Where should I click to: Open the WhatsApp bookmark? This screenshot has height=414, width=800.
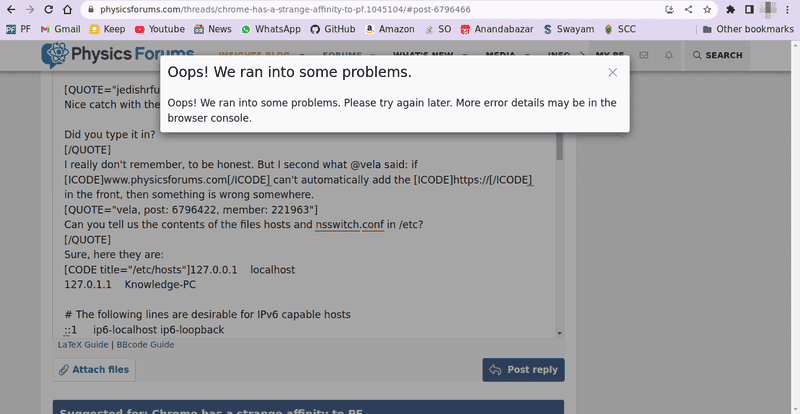coord(270,29)
